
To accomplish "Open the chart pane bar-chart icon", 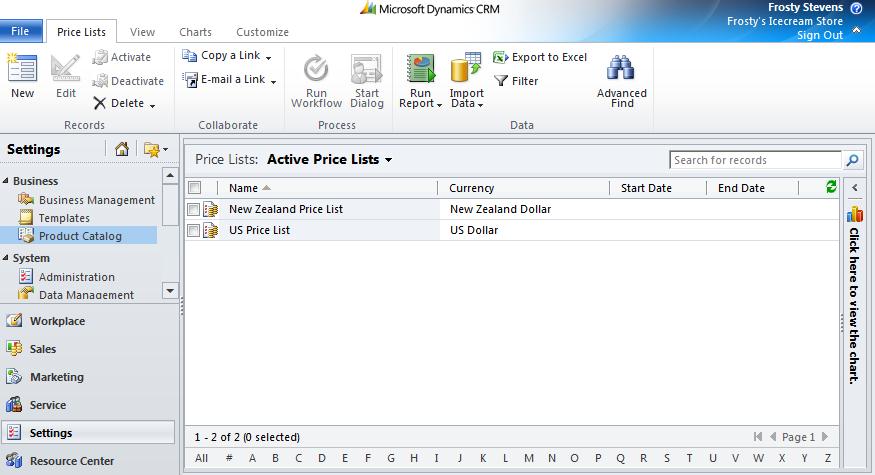I will point(854,214).
